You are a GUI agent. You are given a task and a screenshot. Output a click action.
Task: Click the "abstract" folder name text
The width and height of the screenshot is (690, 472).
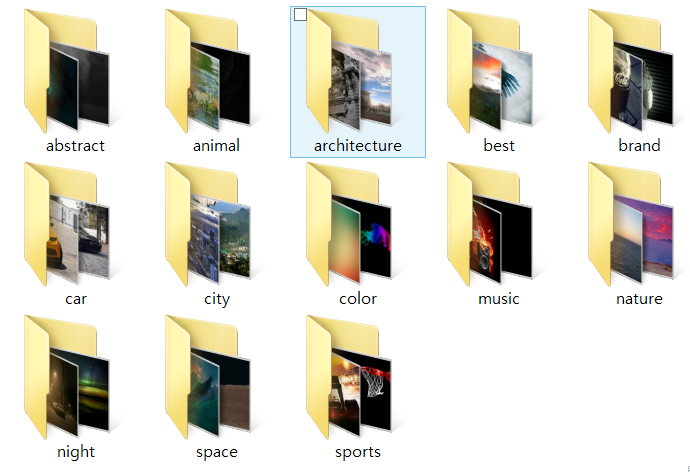(75, 146)
